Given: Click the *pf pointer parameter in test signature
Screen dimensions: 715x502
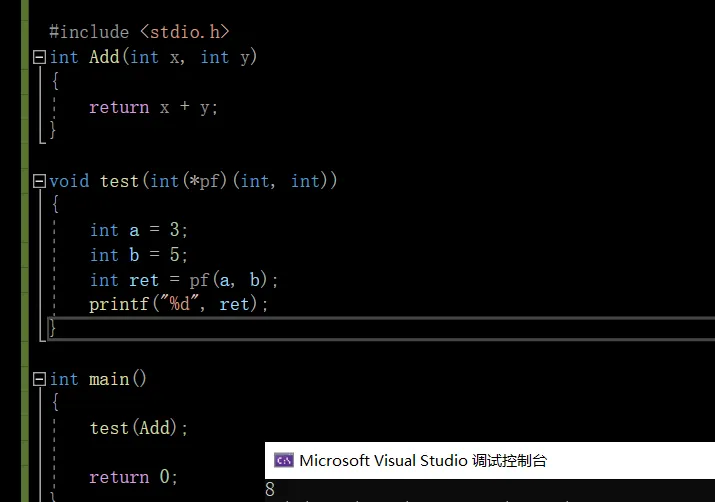Looking at the screenshot, I should [x=197, y=181].
